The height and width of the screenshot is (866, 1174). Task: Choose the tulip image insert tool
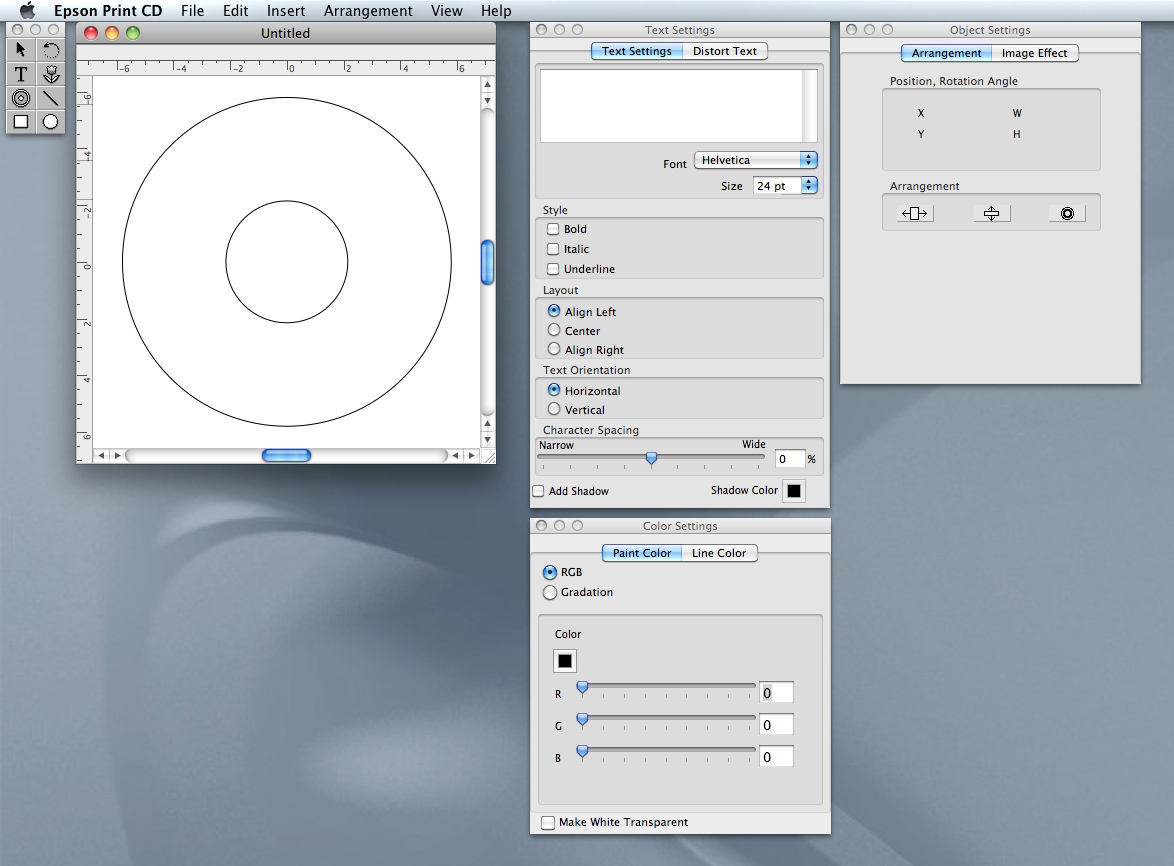(x=50, y=74)
